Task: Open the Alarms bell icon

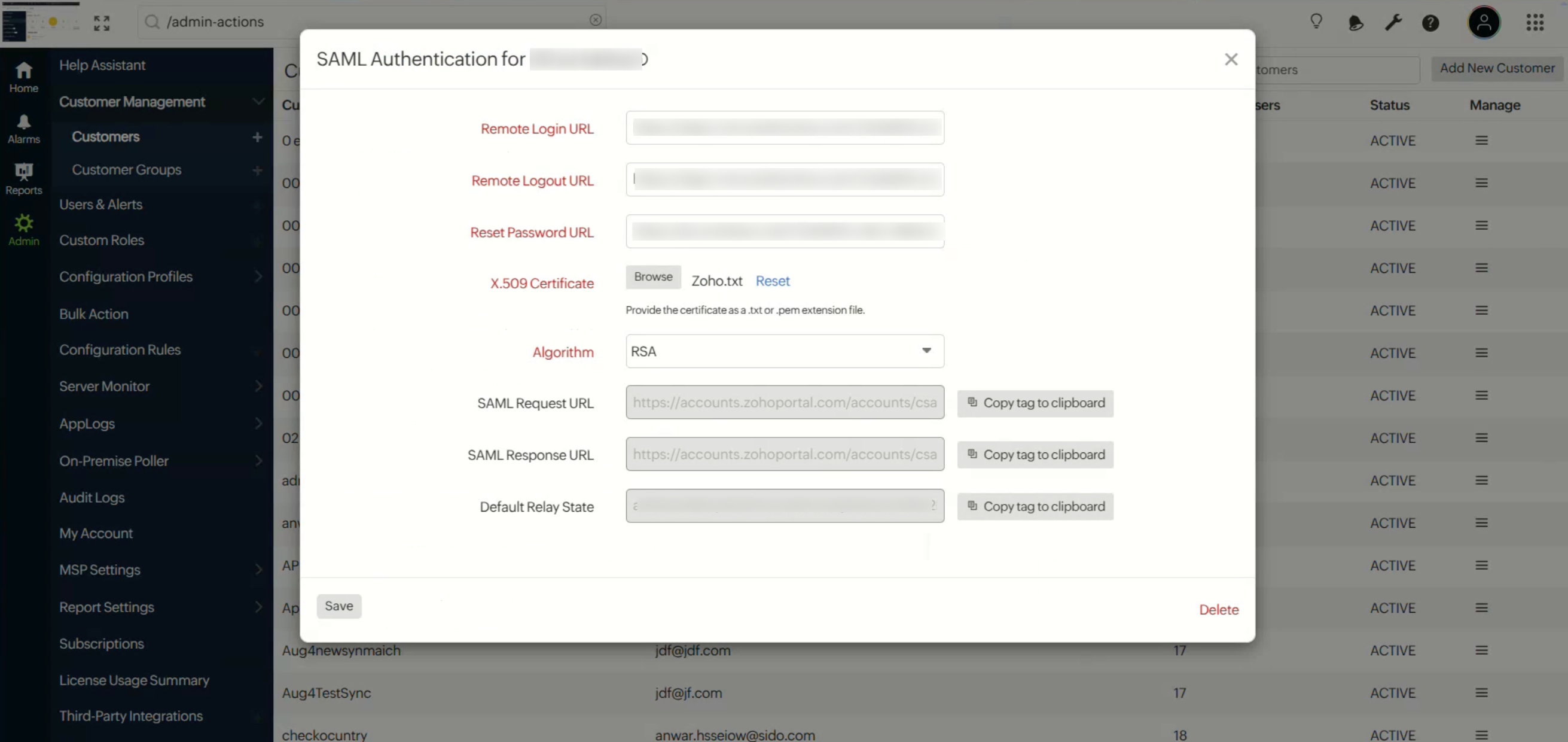Action: (x=24, y=128)
